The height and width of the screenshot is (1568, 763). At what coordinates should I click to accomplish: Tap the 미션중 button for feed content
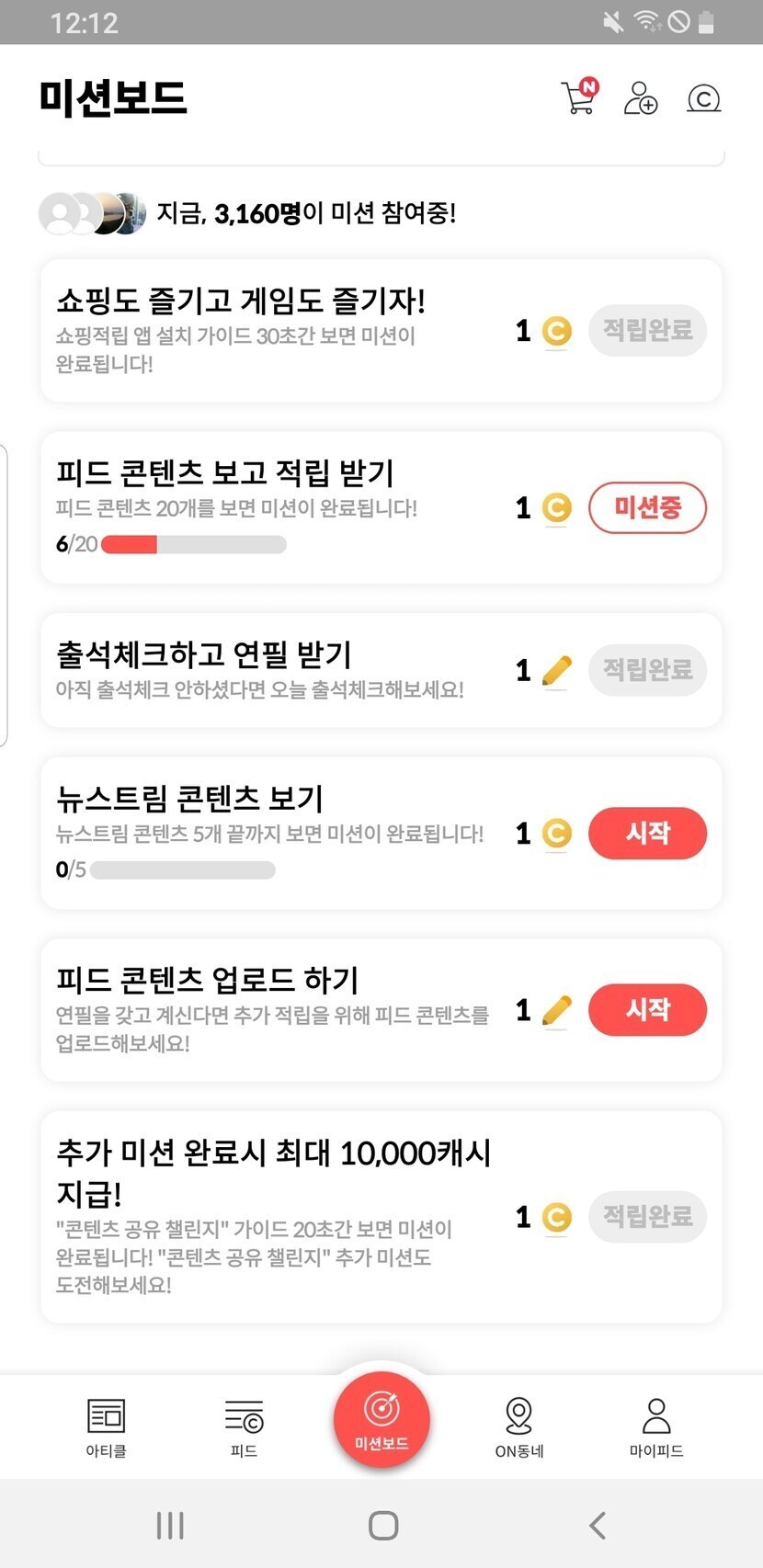[x=647, y=507]
